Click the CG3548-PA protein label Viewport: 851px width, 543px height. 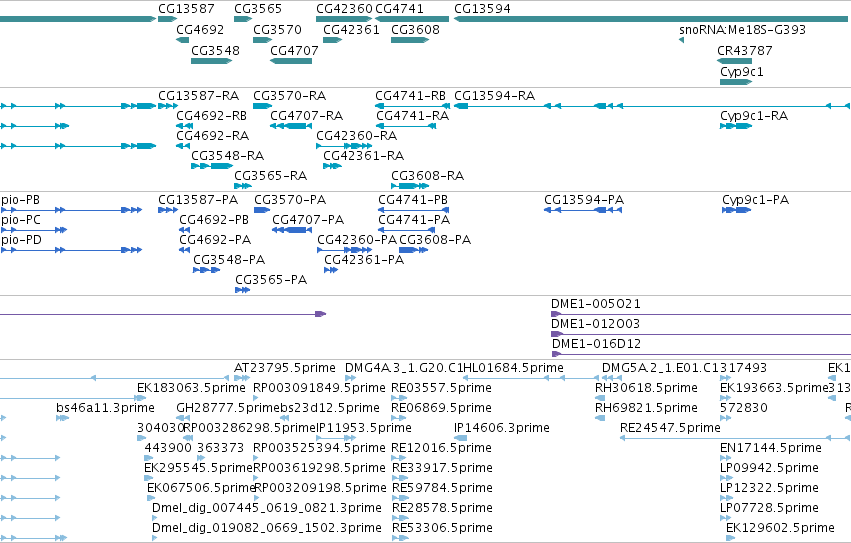[x=229, y=260]
